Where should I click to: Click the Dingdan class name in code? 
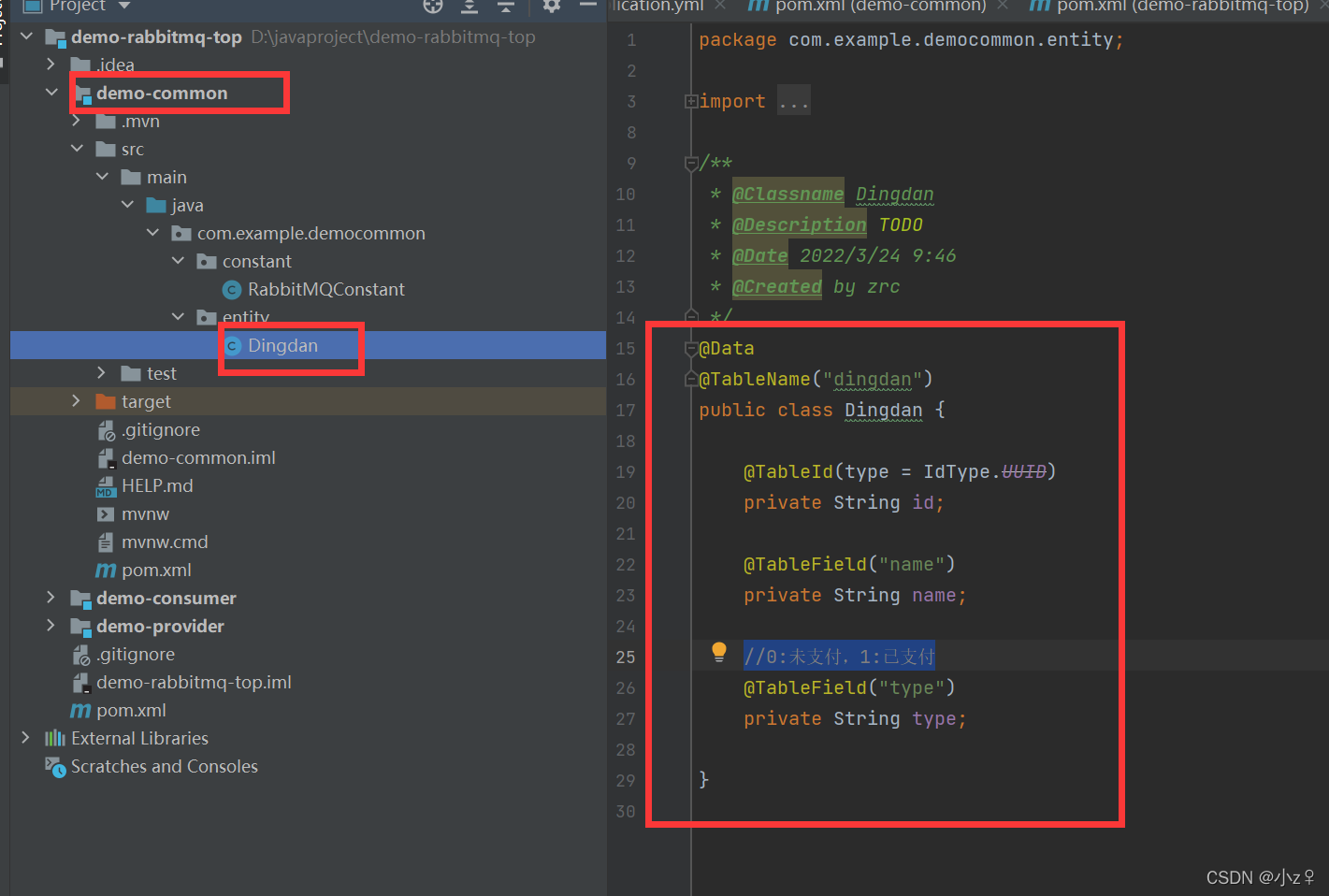884,411
